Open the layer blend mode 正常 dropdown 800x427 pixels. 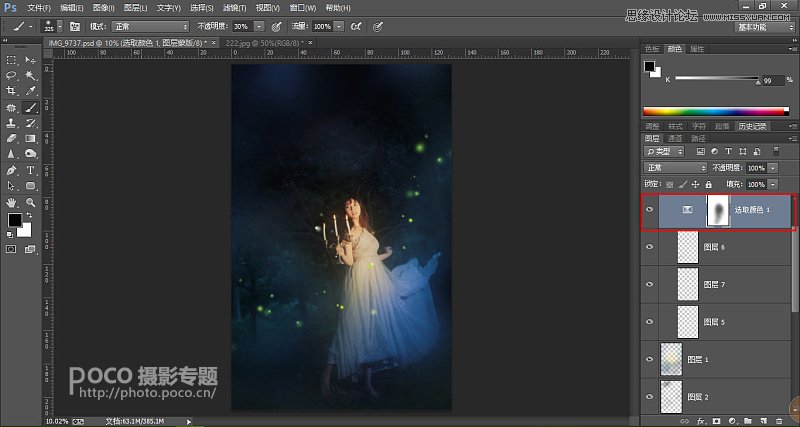click(x=676, y=167)
